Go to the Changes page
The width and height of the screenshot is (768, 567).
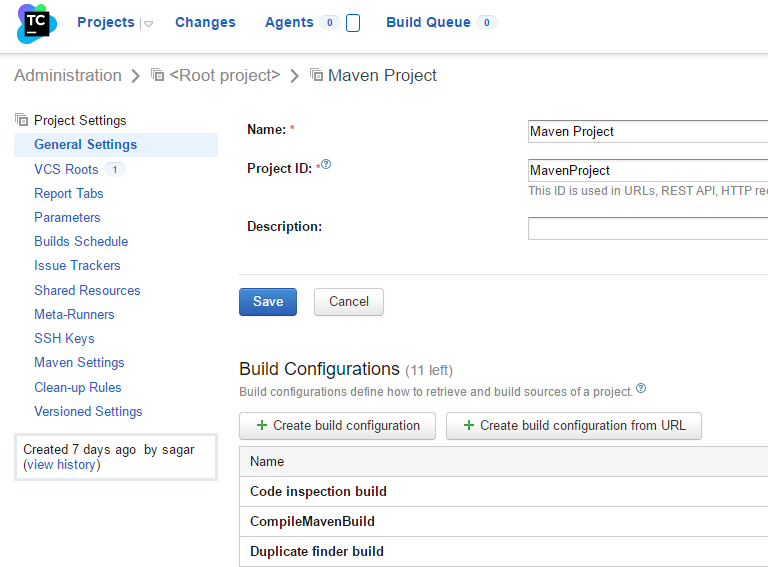(205, 22)
